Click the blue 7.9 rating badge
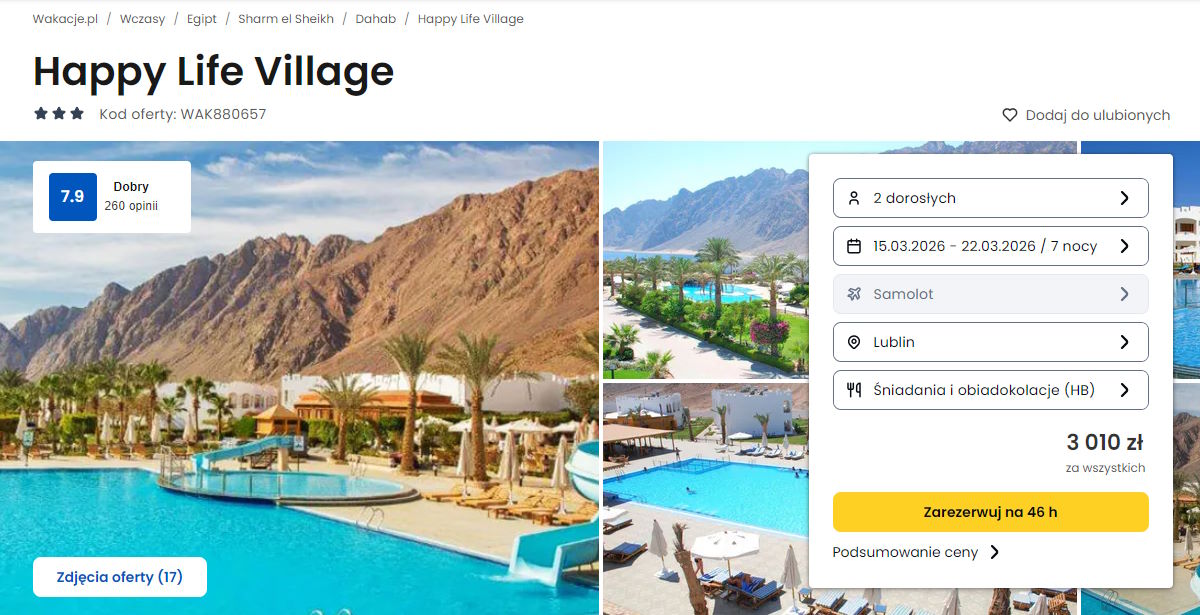 tap(73, 197)
